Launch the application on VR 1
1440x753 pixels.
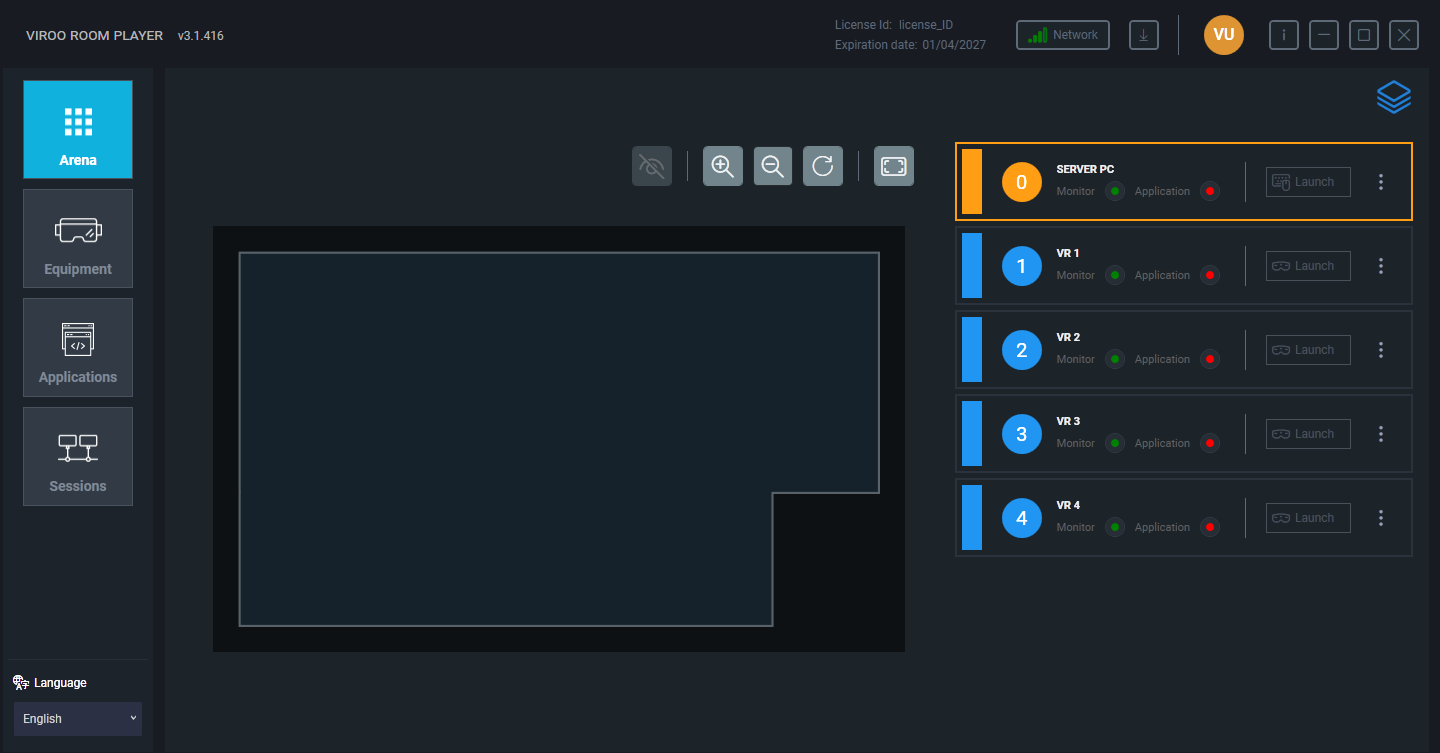1308,266
